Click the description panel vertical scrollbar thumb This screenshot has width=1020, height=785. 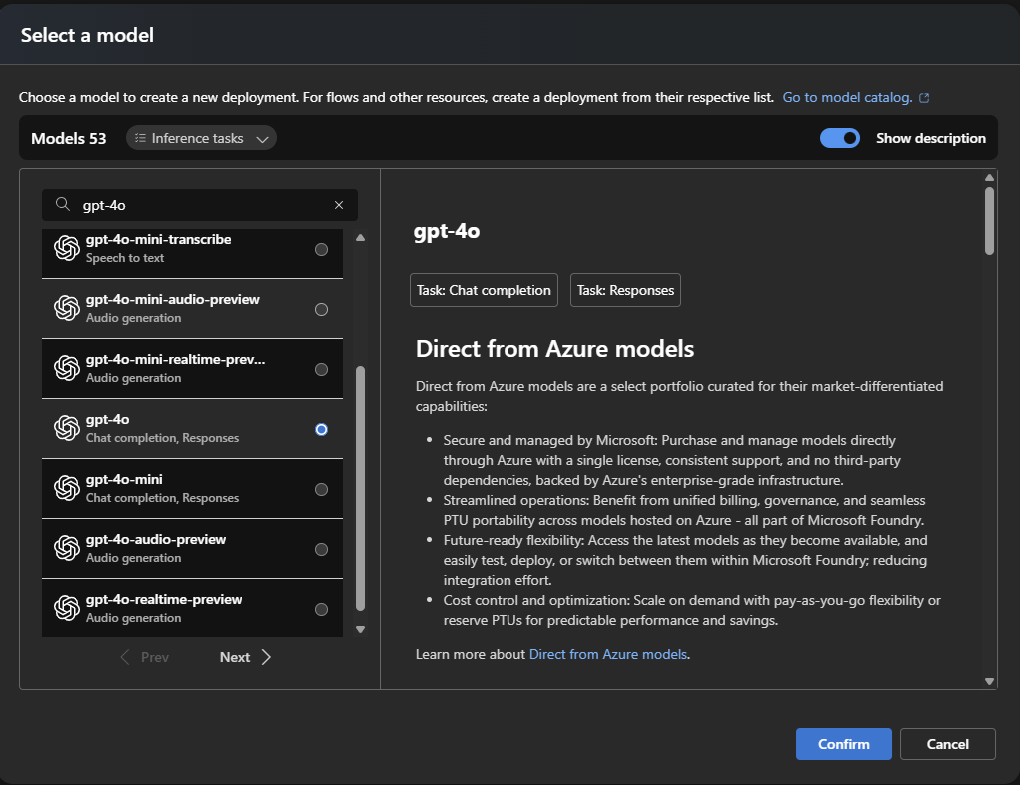(989, 220)
